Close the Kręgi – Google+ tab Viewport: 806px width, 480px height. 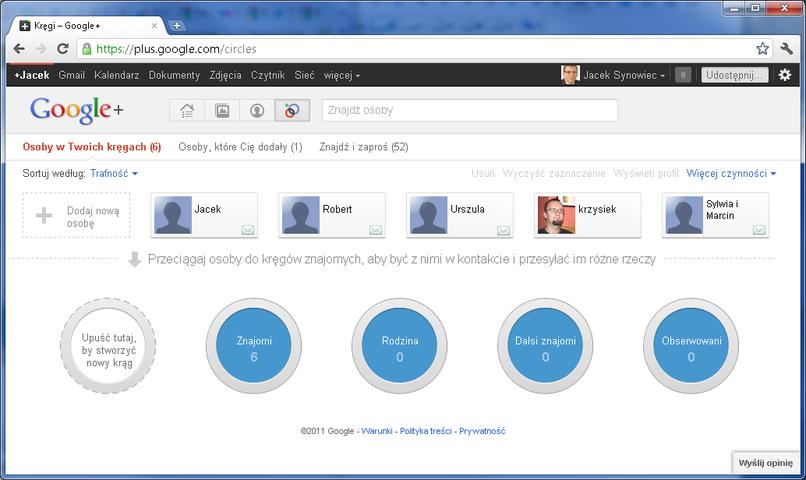tap(154, 26)
